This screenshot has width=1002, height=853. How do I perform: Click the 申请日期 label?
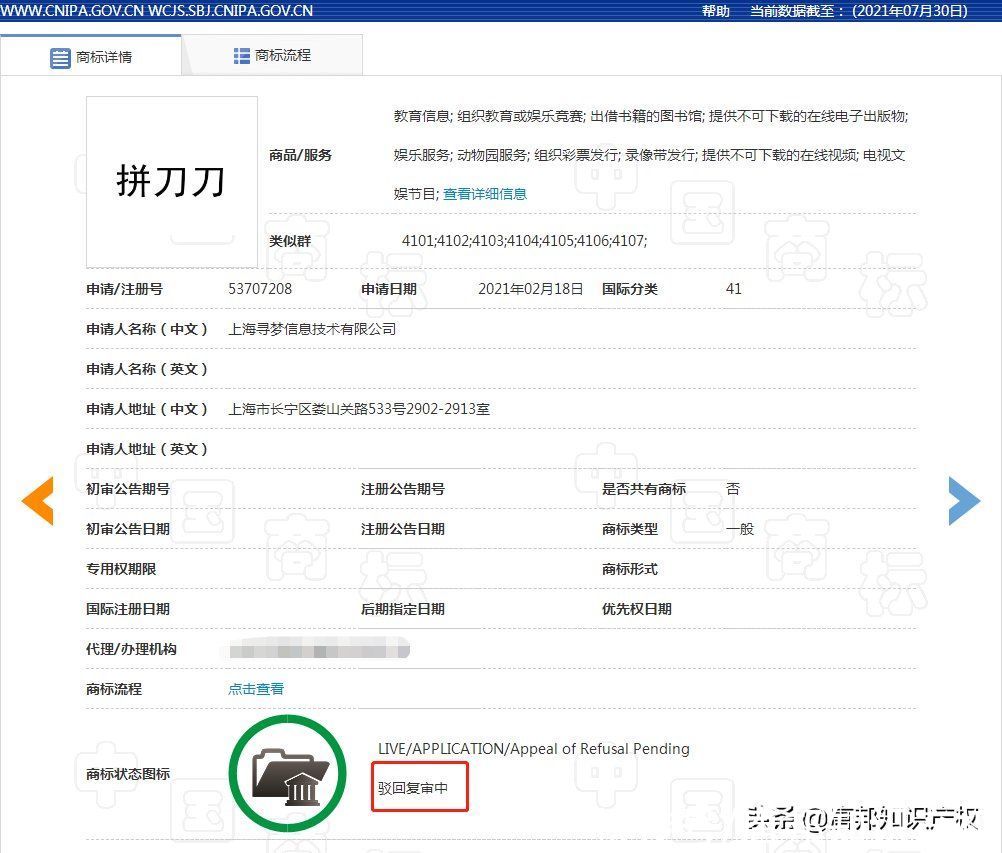389,289
